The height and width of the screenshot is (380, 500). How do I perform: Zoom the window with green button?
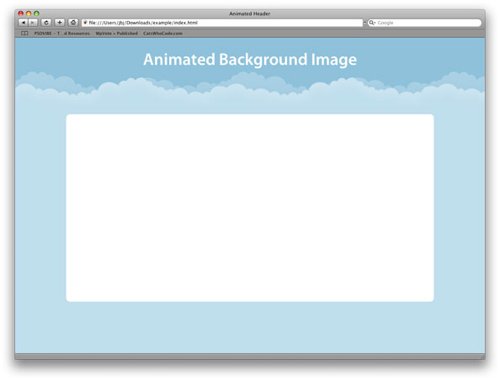[x=37, y=13]
